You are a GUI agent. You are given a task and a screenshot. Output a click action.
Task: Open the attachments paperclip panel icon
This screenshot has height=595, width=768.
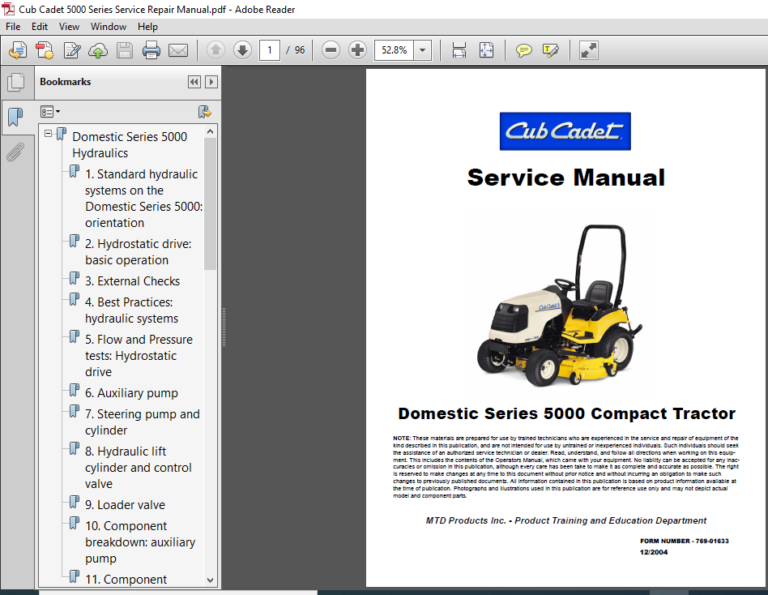(16, 152)
